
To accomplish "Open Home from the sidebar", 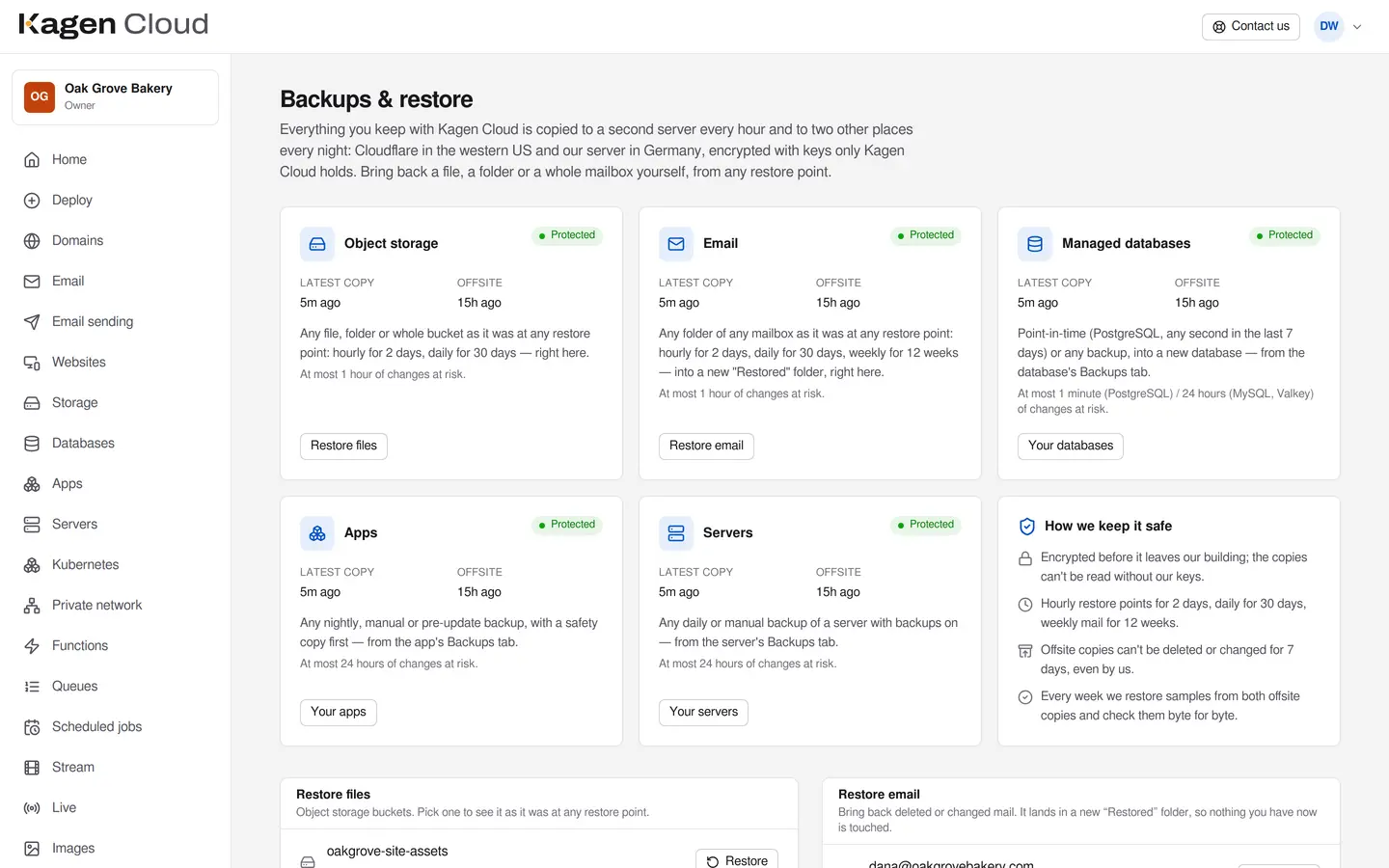I will (116, 159).
